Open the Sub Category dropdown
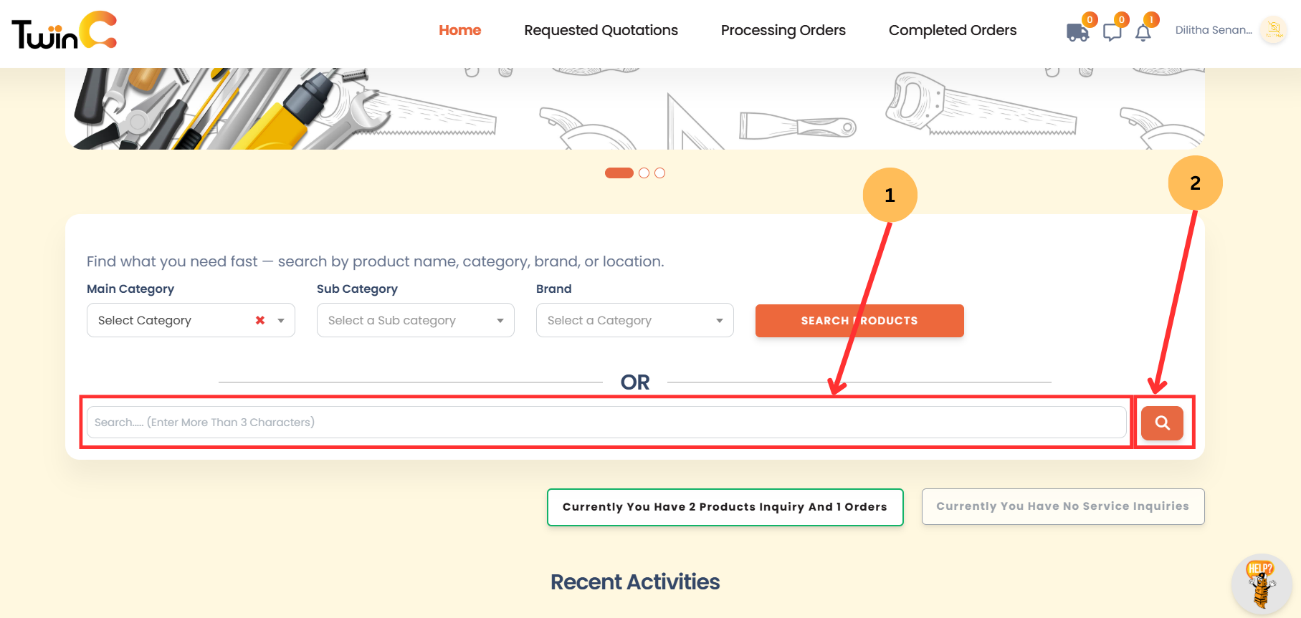 pyautogui.click(x=415, y=320)
